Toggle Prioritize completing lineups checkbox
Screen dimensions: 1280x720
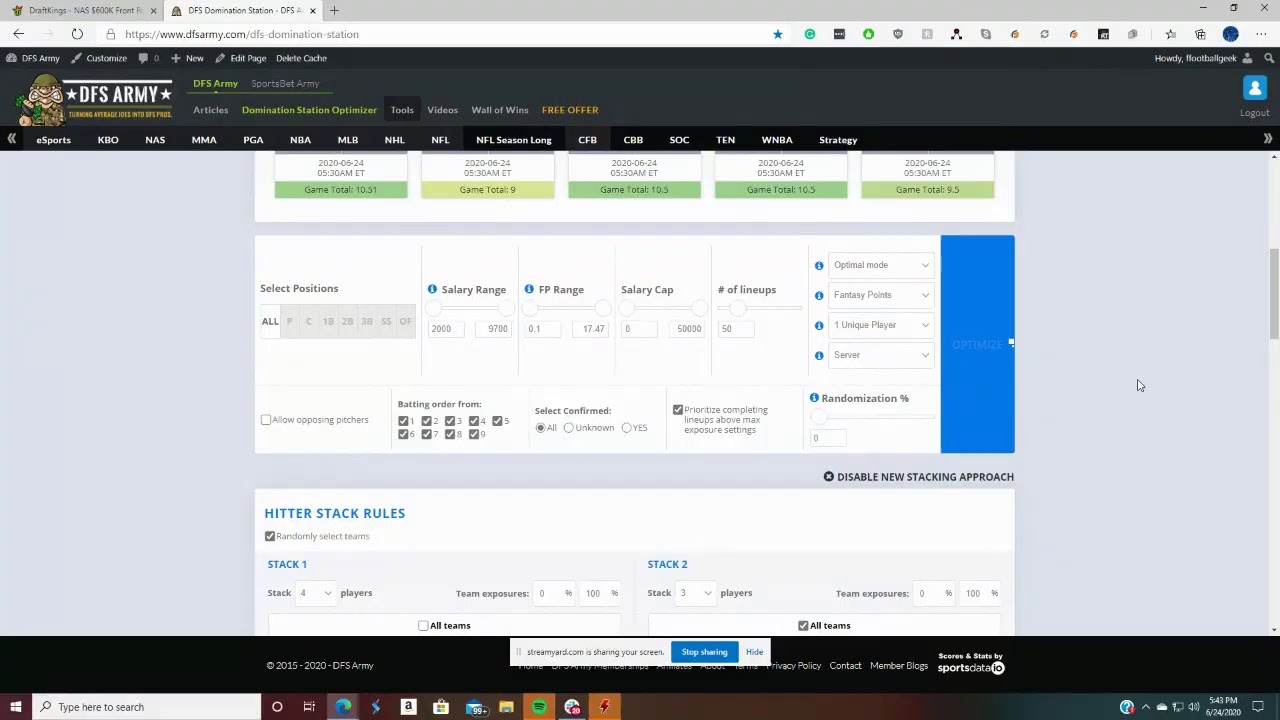click(678, 410)
